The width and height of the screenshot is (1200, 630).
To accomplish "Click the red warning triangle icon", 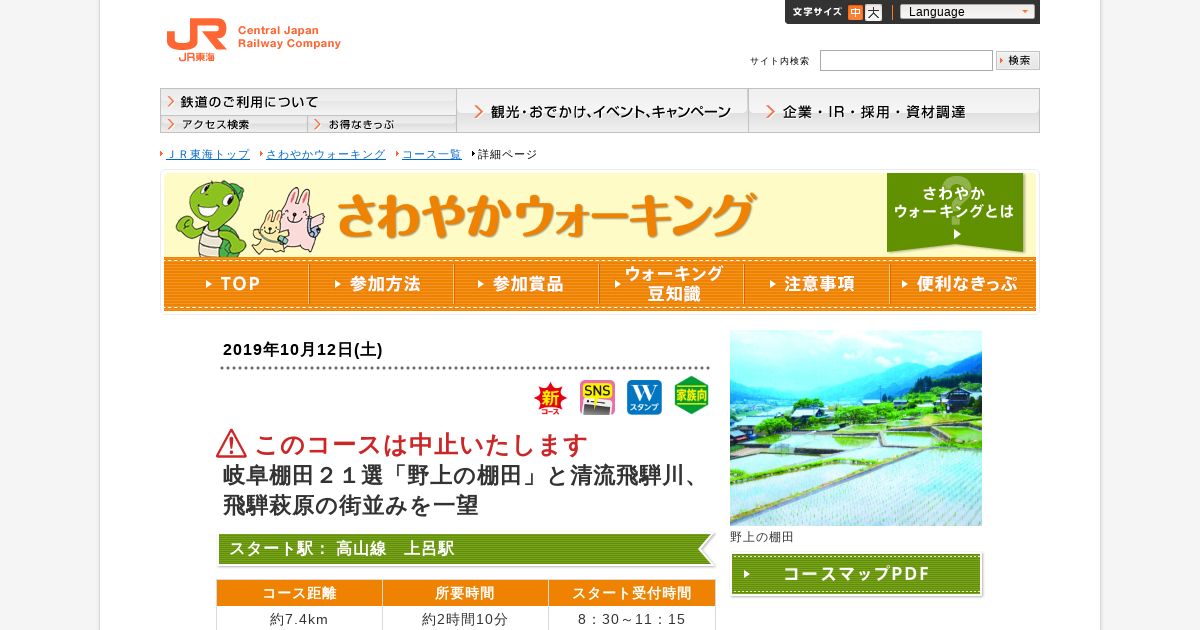I will click(x=231, y=443).
